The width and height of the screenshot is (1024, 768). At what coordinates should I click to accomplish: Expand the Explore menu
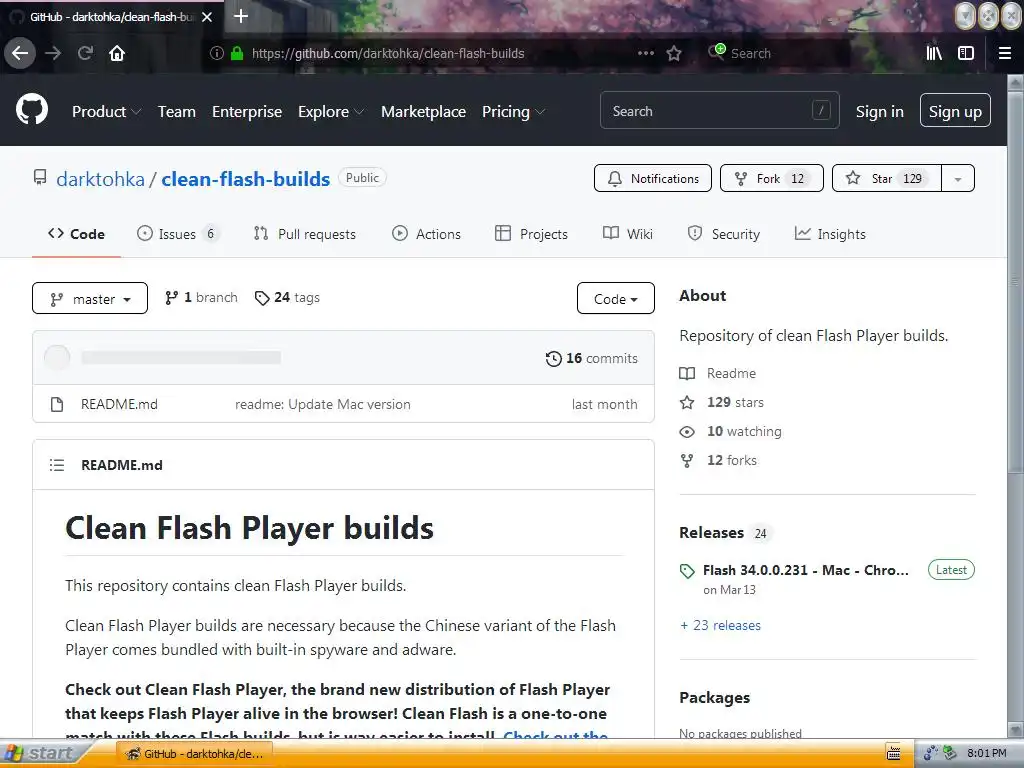click(331, 112)
